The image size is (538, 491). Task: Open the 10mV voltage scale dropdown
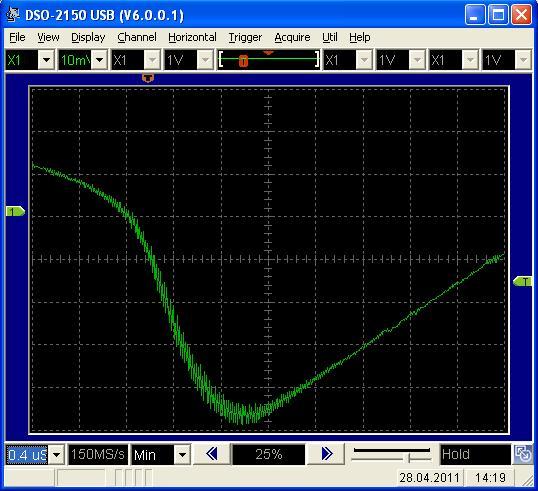(100, 60)
